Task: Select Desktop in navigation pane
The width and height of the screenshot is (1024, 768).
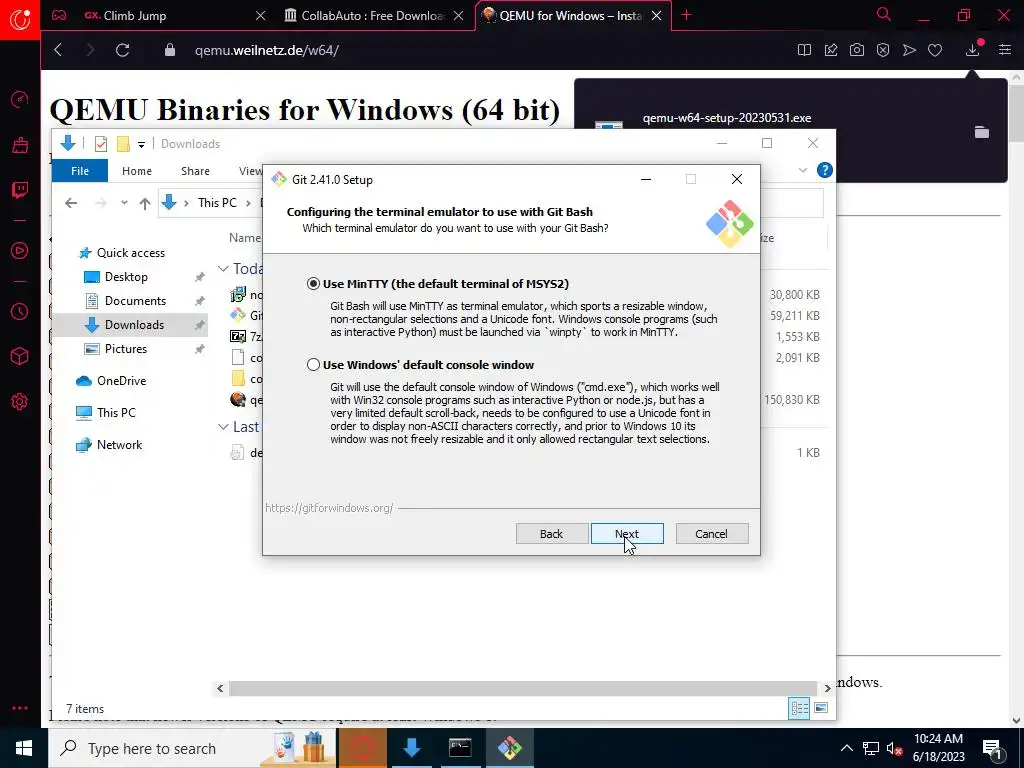Action: point(126,276)
